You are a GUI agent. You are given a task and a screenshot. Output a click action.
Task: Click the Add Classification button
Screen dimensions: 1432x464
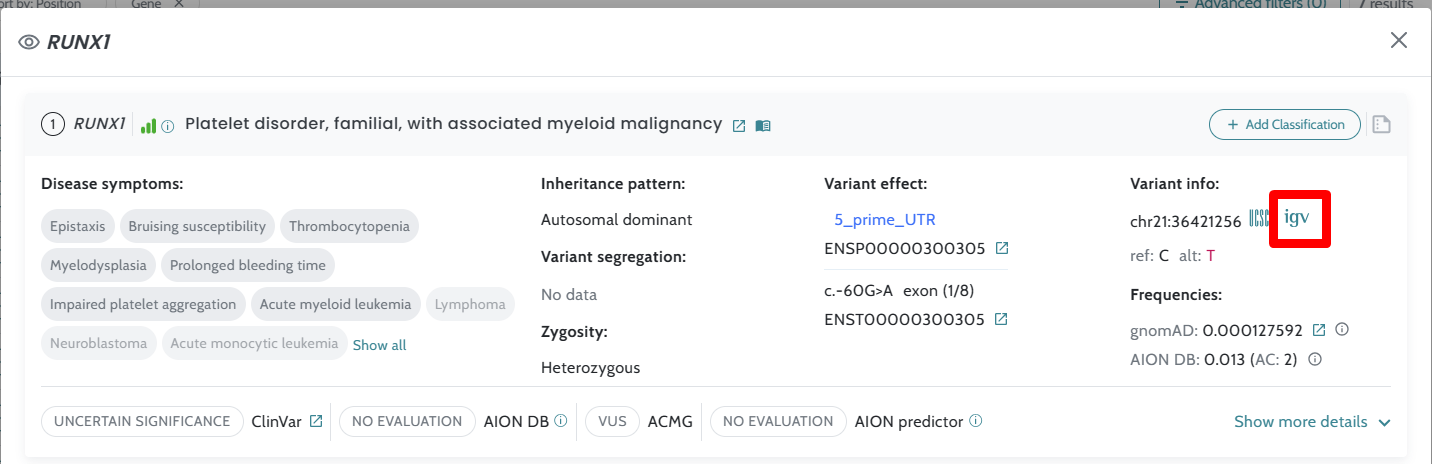click(x=1284, y=125)
